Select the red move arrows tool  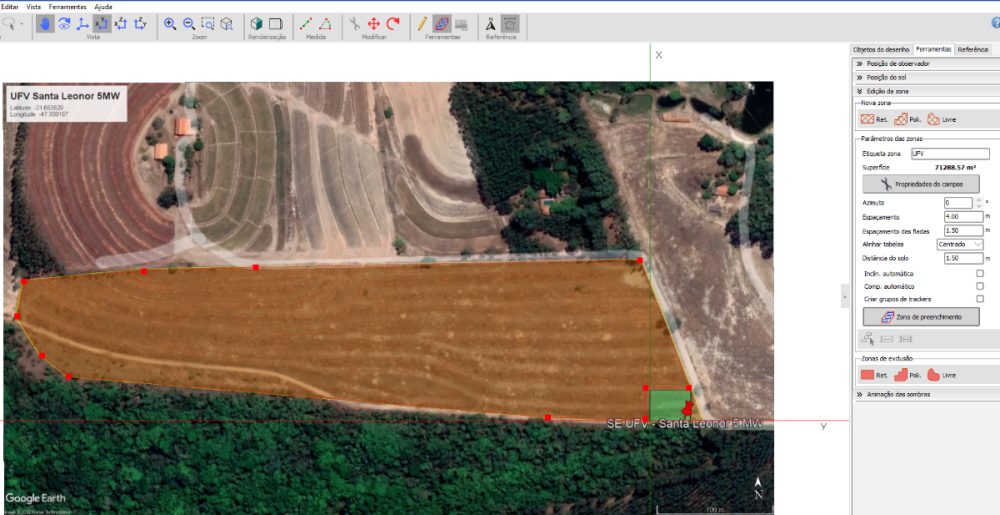coord(374,23)
